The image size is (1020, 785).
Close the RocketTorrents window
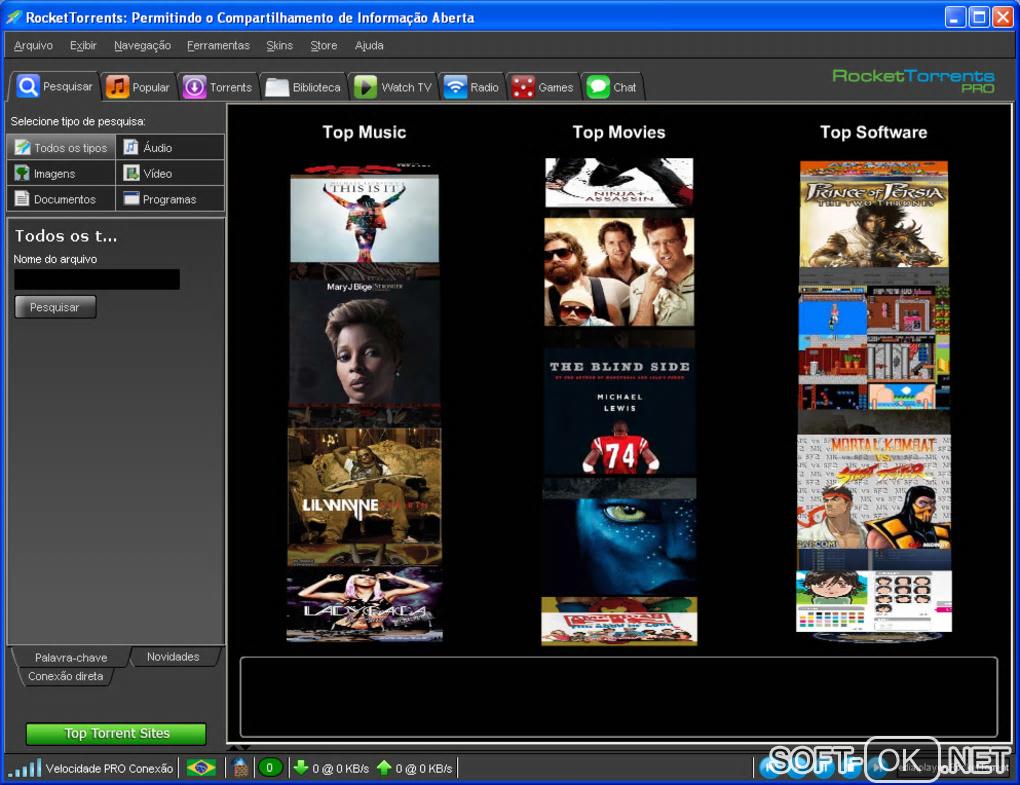(x=1002, y=17)
